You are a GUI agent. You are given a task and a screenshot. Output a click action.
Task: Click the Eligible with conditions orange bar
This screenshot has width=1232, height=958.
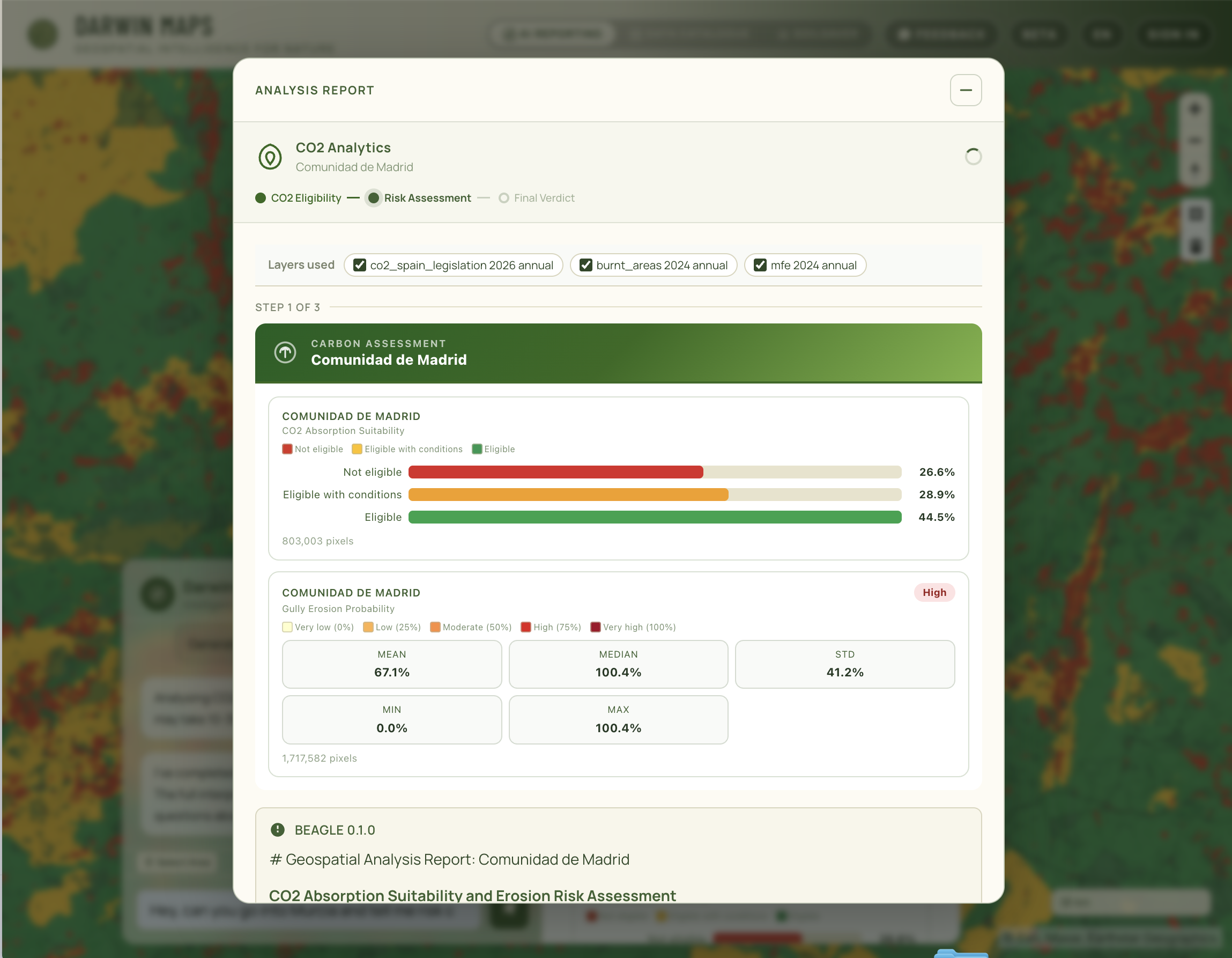(x=568, y=495)
